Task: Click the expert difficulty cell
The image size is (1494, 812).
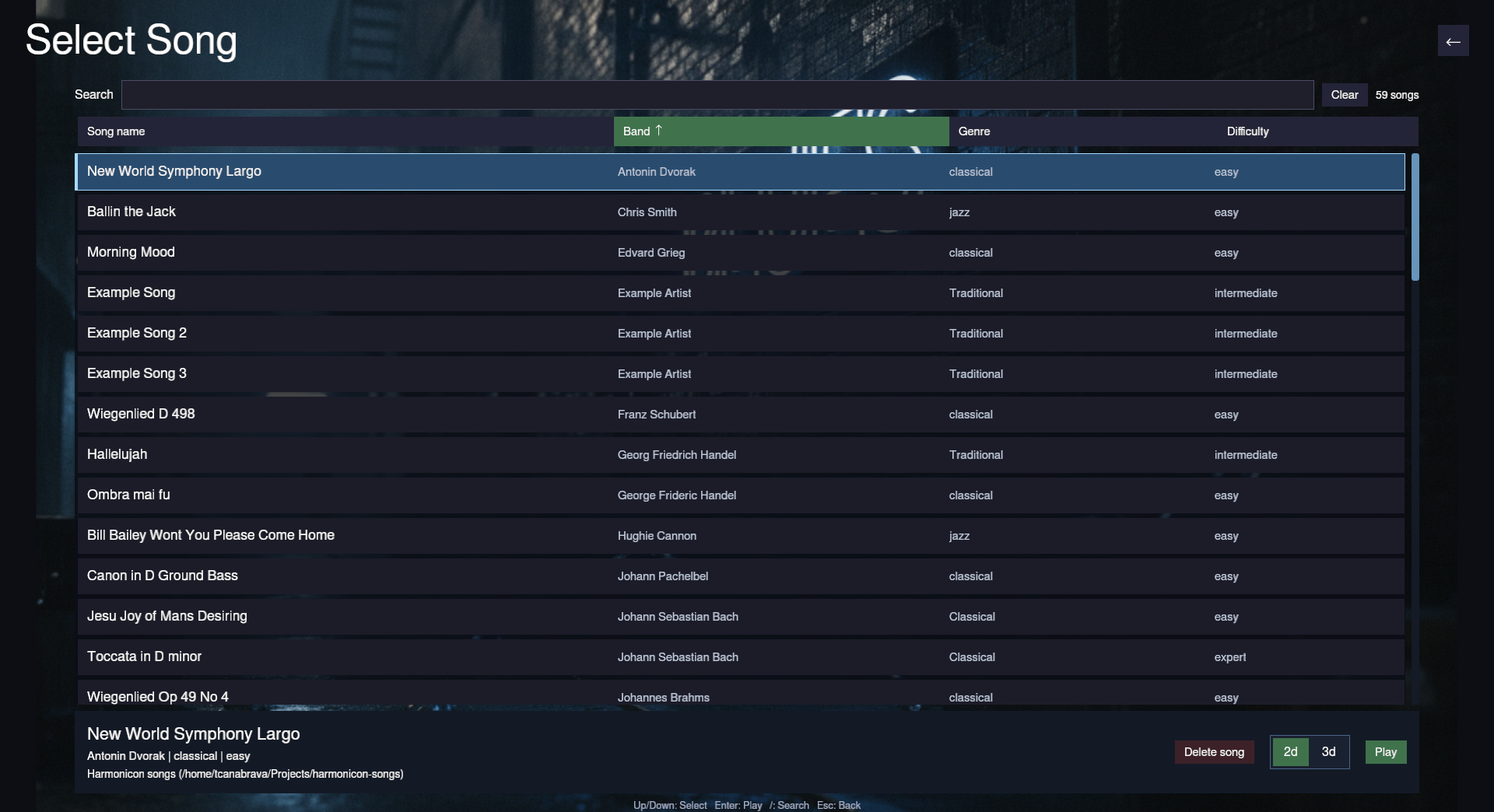Action: [x=1230, y=657]
